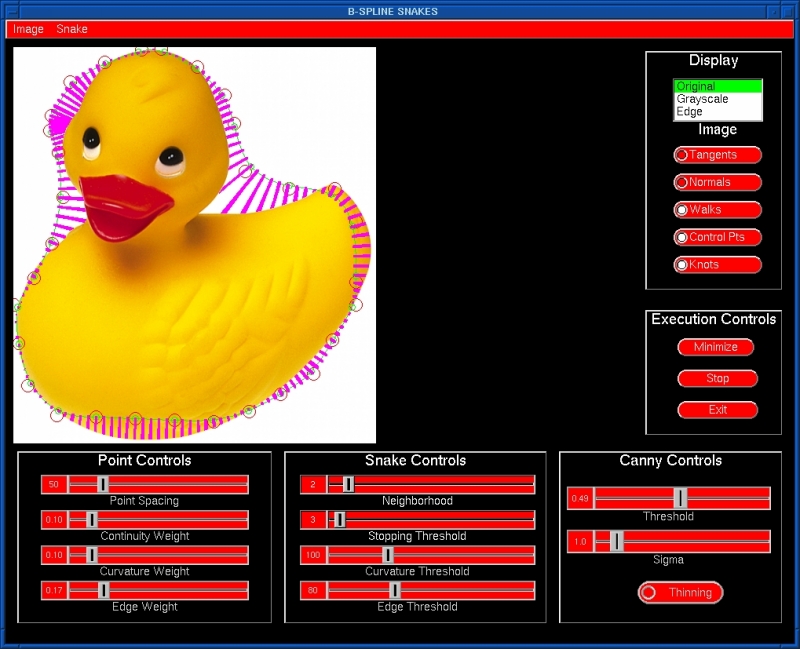This screenshot has width=800, height=649.
Task: Click the Point Spacing value 50
Action: click(x=54, y=484)
